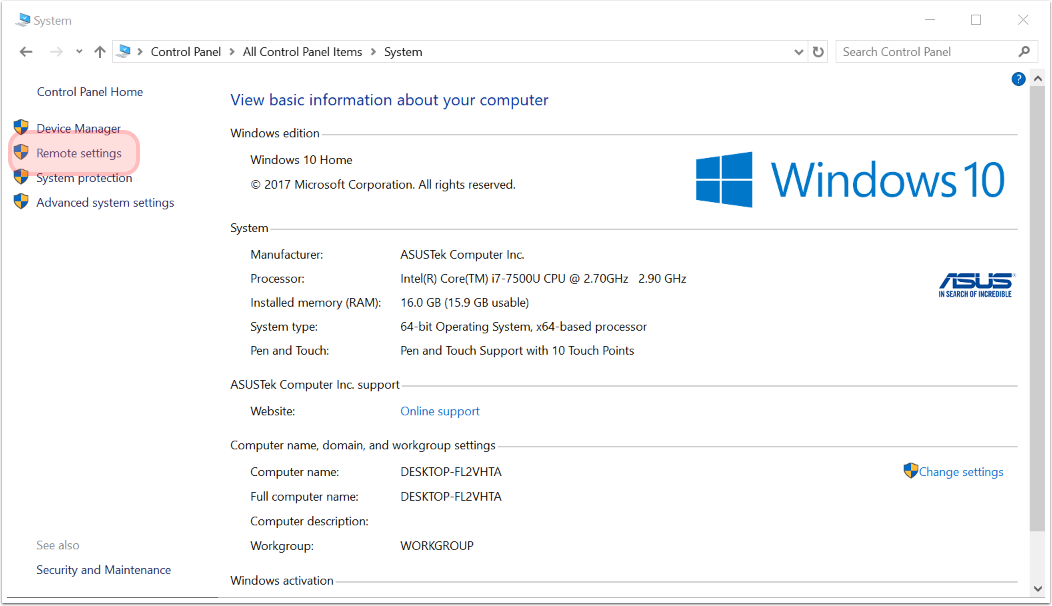Open help with the blue question mark
1052x606 pixels.
[x=1018, y=79]
